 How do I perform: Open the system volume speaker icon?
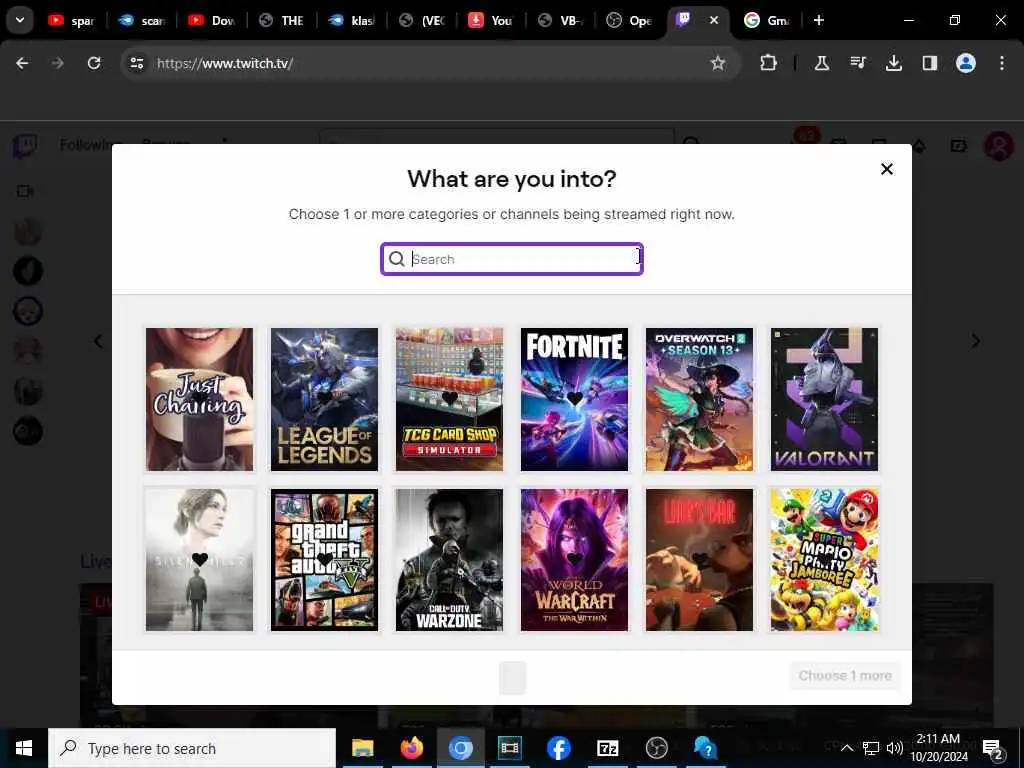point(894,748)
